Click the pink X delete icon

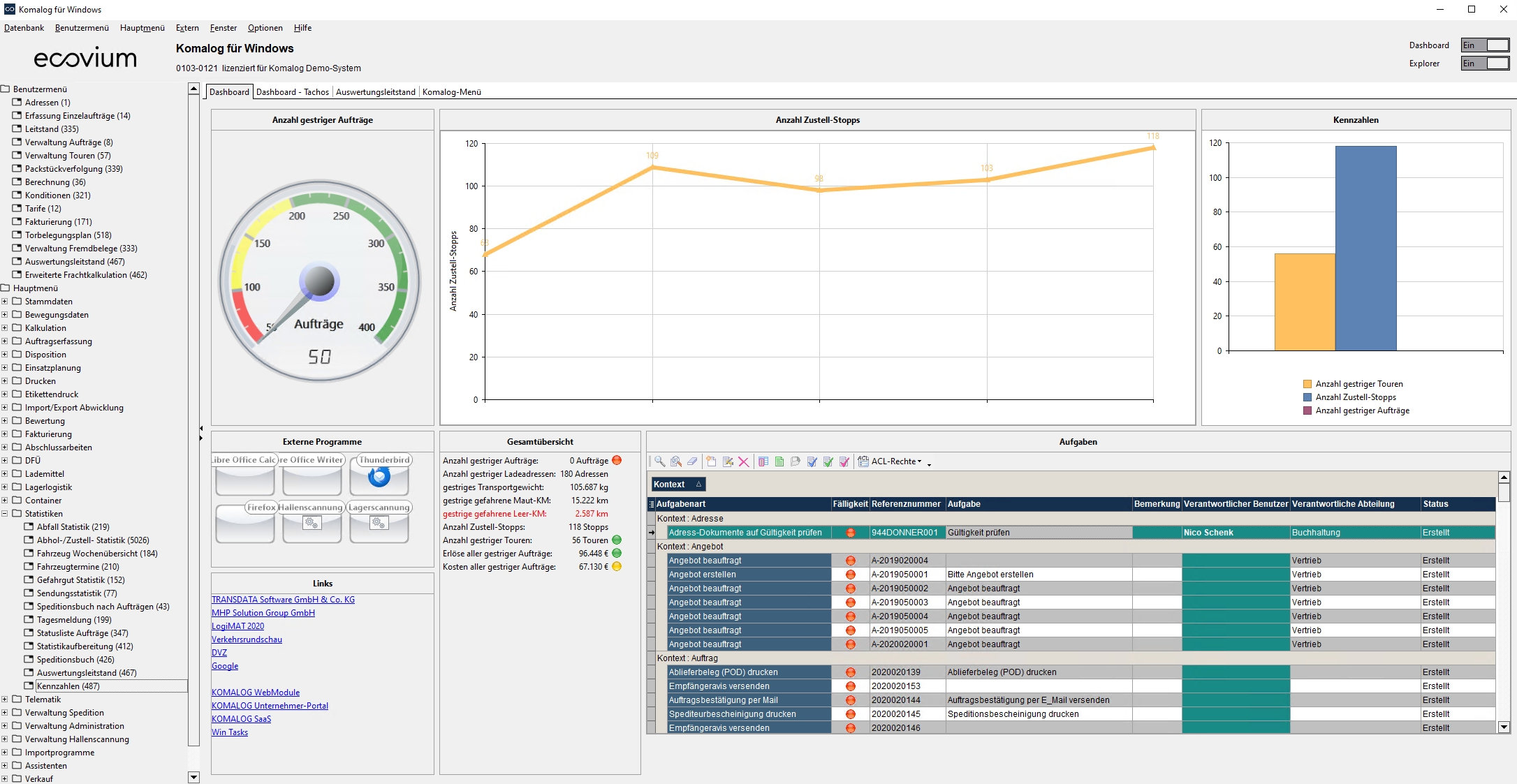click(x=744, y=461)
